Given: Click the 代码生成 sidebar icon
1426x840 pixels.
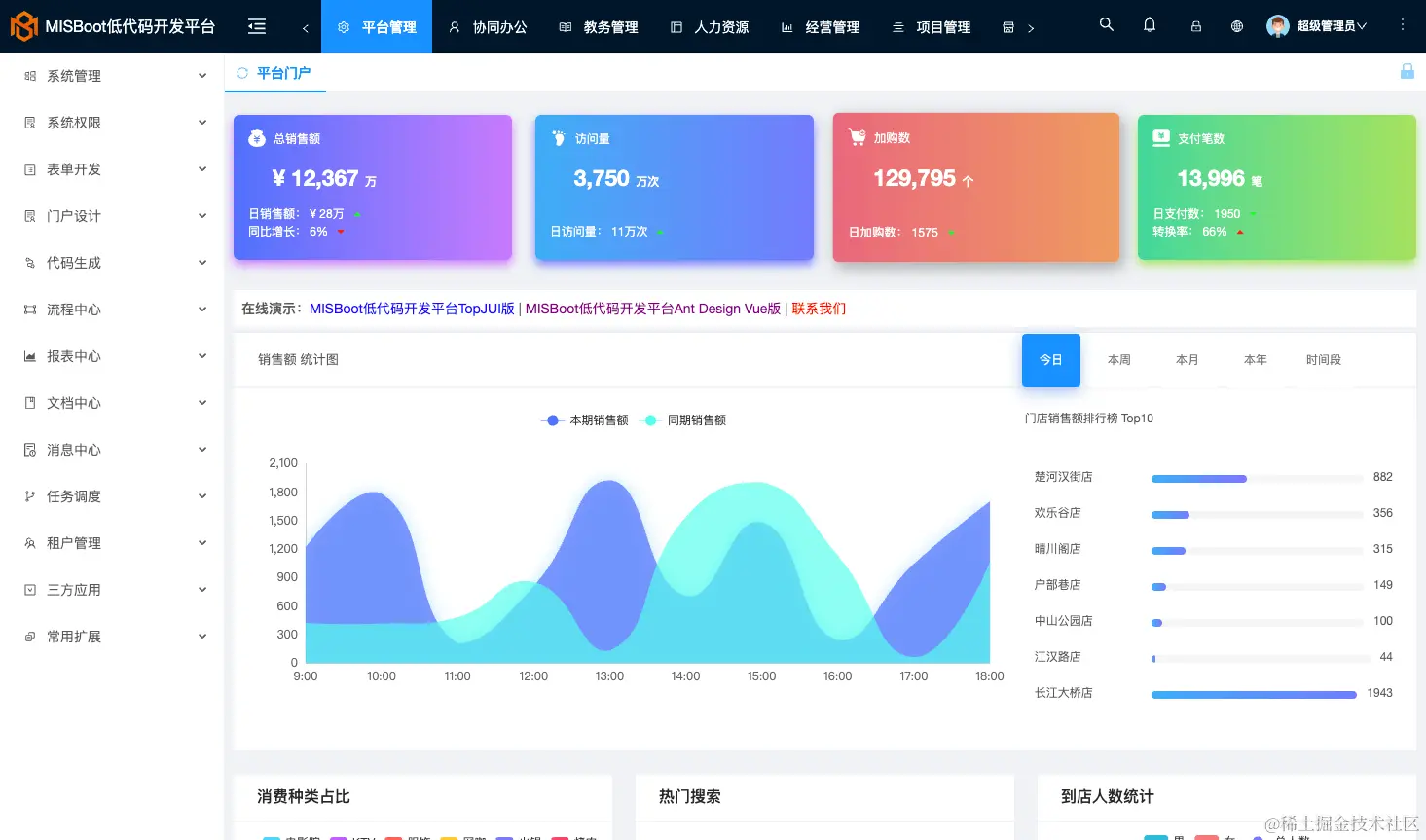Looking at the screenshot, I should point(30,263).
